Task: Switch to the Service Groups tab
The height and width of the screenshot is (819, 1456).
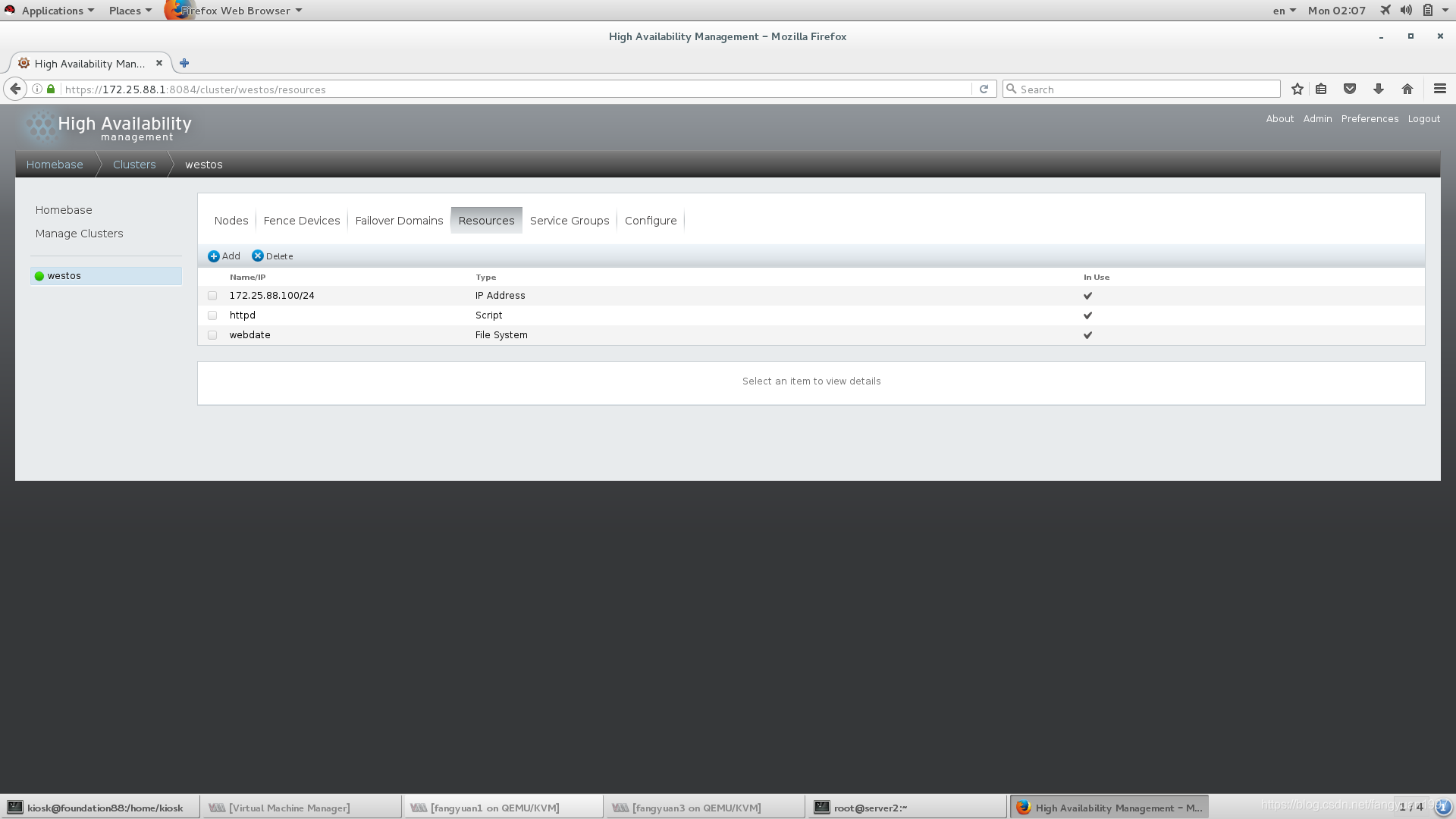Action: [x=570, y=221]
